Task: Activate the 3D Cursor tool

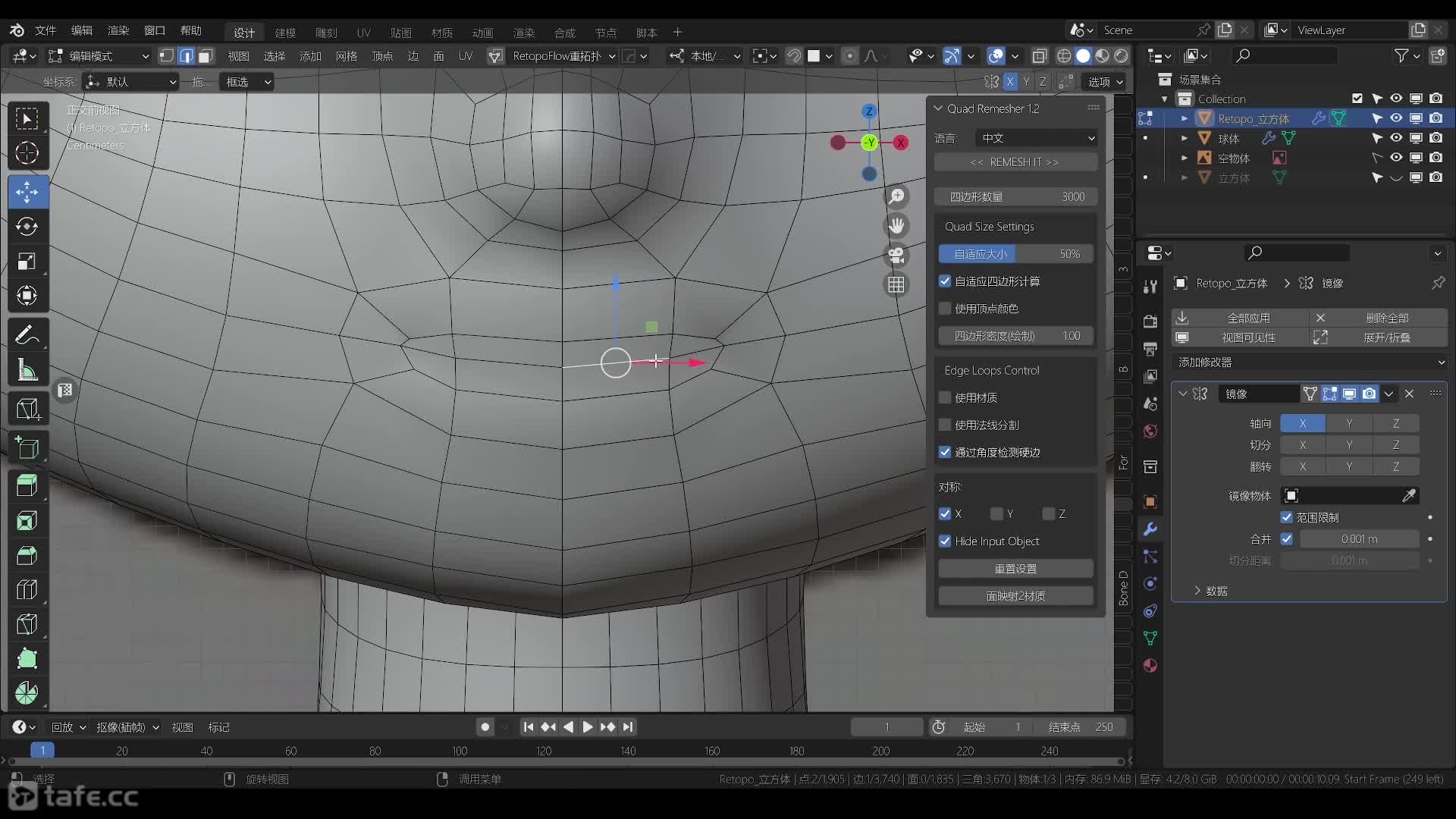Action: tap(27, 153)
